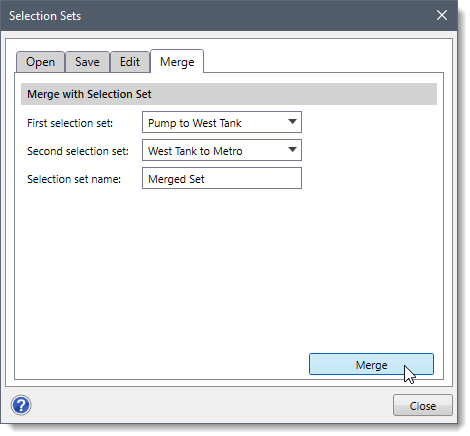Select the Merge tab

[x=177, y=62]
